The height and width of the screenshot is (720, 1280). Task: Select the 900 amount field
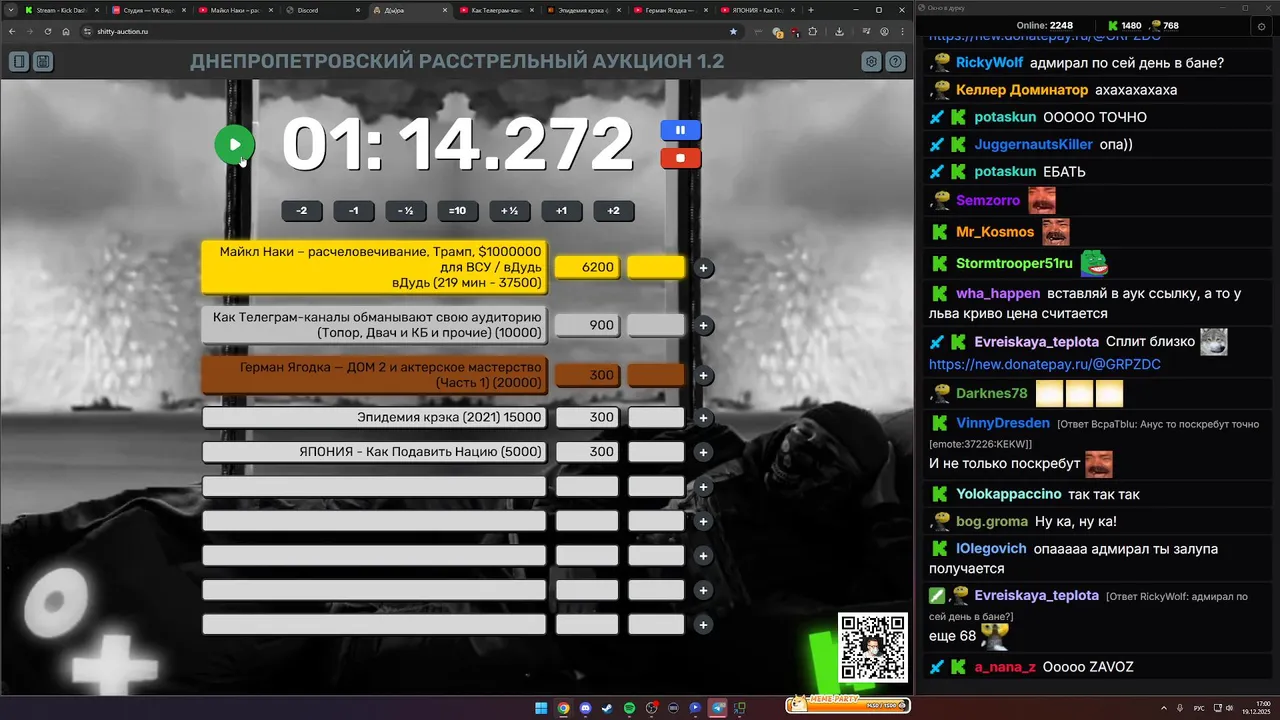(587, 325)
